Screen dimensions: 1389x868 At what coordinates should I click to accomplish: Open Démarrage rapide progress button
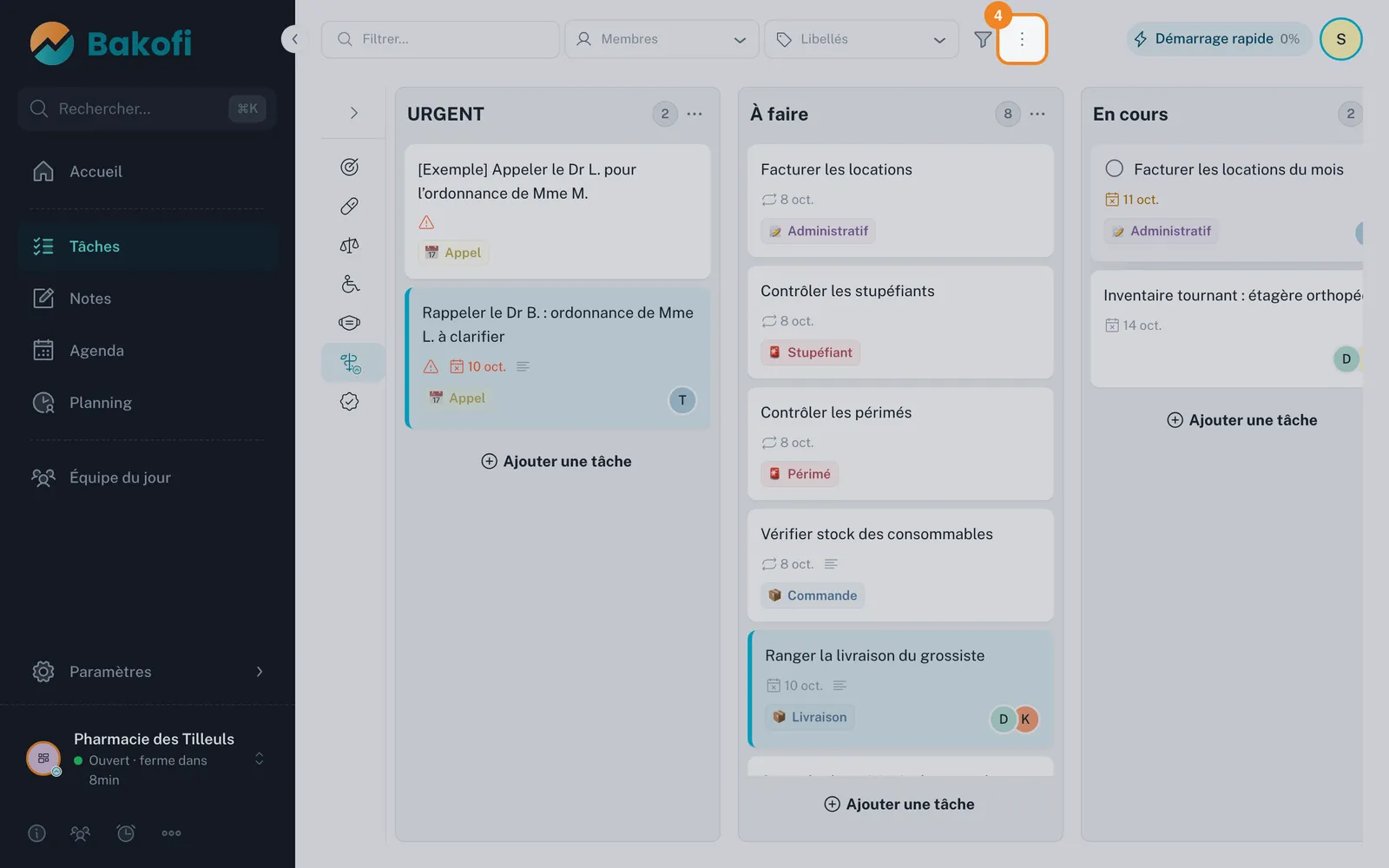pos(1219,39)
